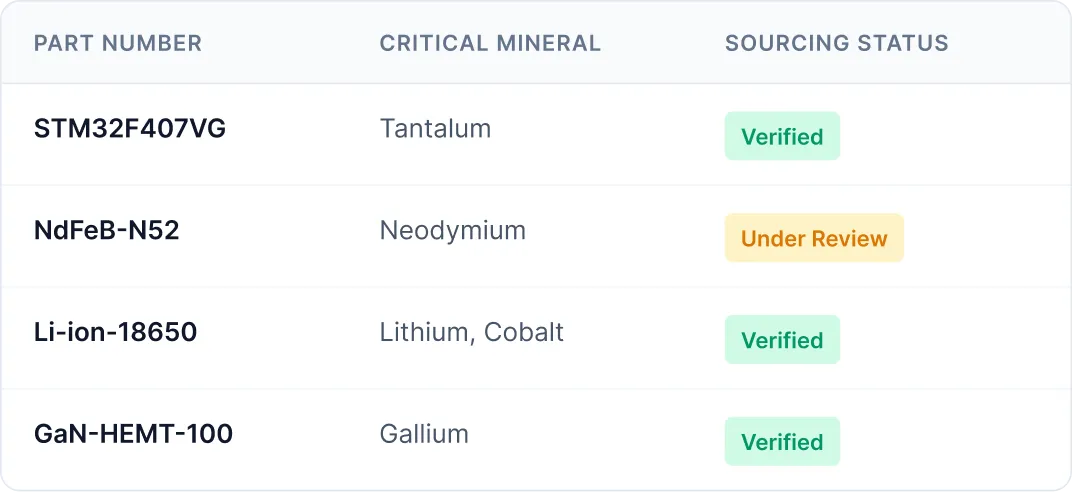Image resolution: width=1072 pixels, height=492 pixels.
Task: Select the Li-ion-18650 part number
Action: [x=116, y=333]
